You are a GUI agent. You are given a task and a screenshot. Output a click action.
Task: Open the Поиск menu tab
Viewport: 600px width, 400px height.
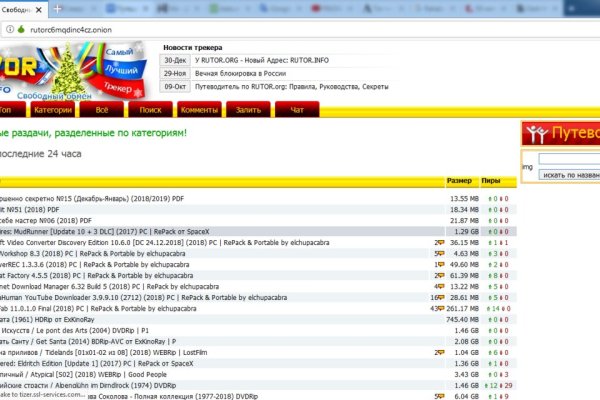click(151, 110)
